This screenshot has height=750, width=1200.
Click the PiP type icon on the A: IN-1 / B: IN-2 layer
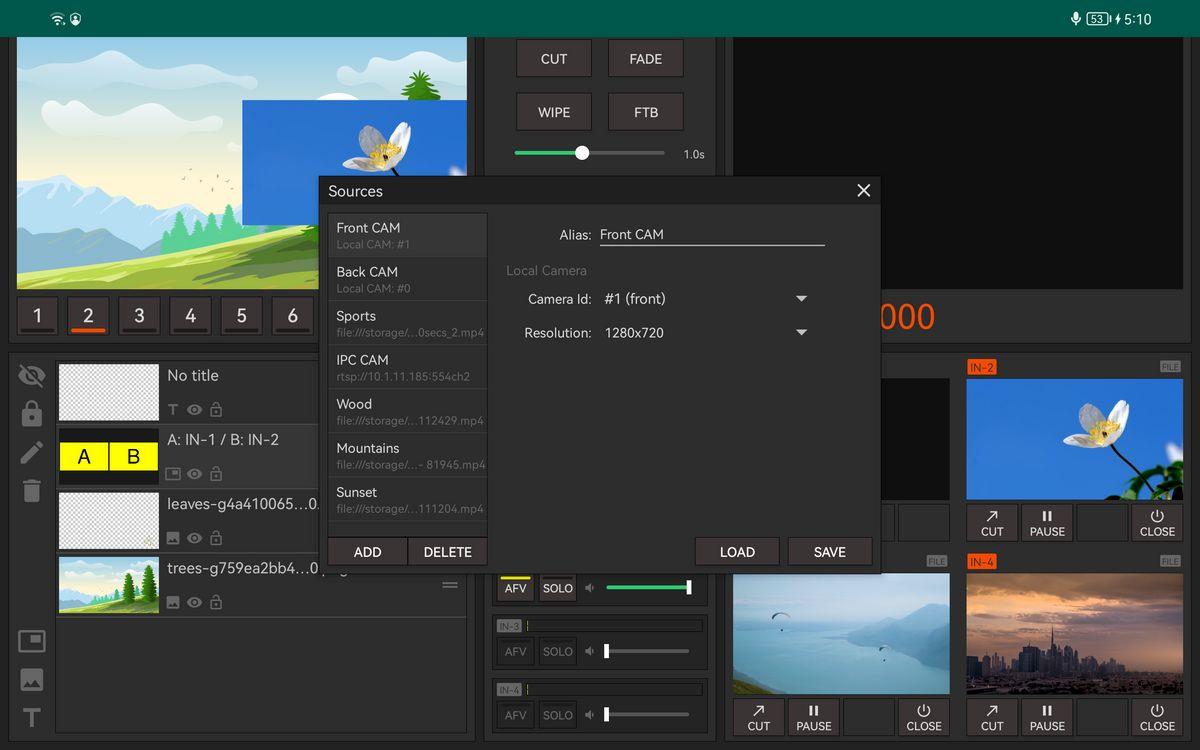pos(173,474)
